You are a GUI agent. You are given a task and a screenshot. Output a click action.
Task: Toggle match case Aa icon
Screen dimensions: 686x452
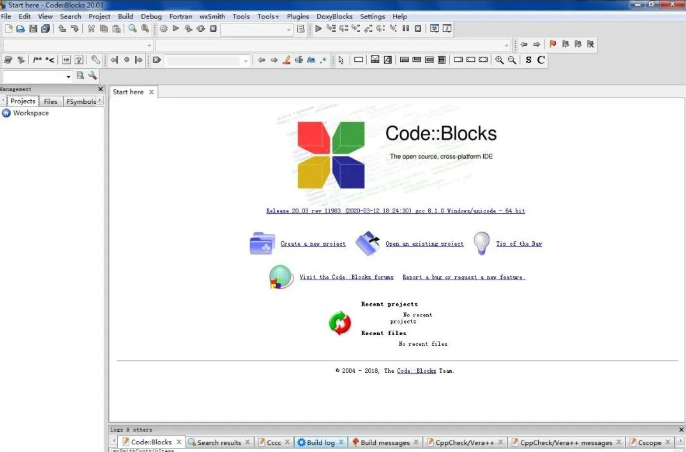pos(311,60)
